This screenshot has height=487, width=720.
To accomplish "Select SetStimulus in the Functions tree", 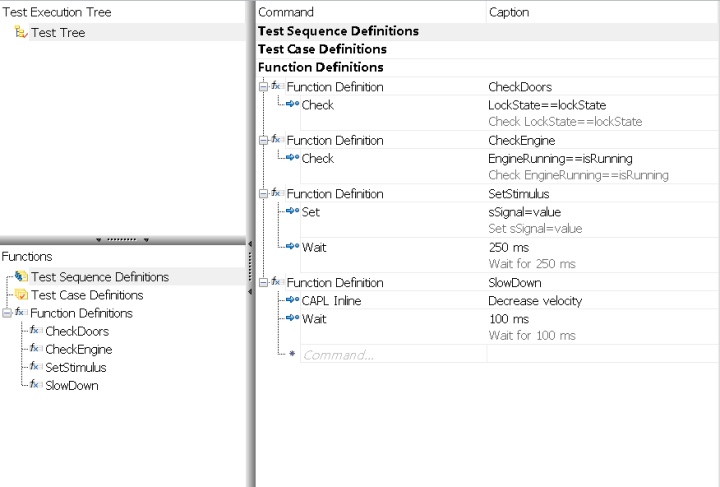I will pos(76,367).
